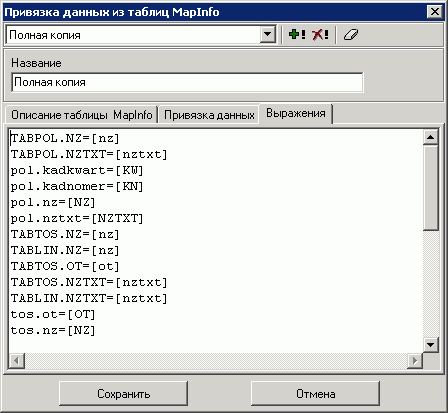Click the line 'TABPOL.NZTXT=[nztxt]'

click(x=89, y=154)
